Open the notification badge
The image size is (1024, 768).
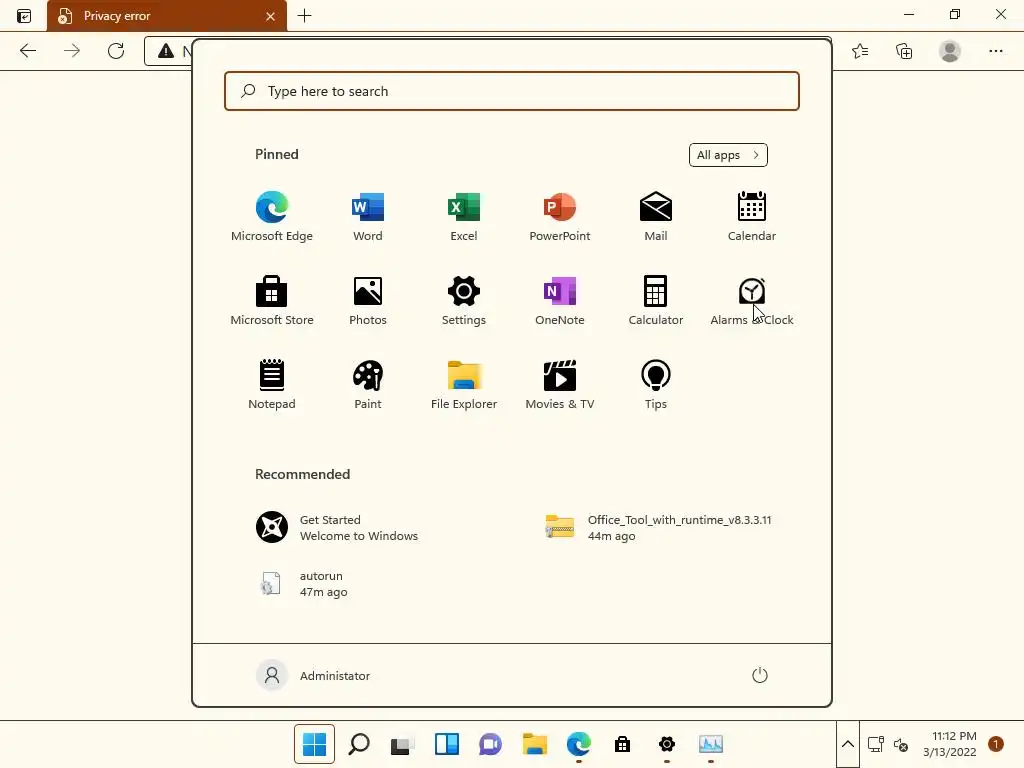click(x=996, y=744)
